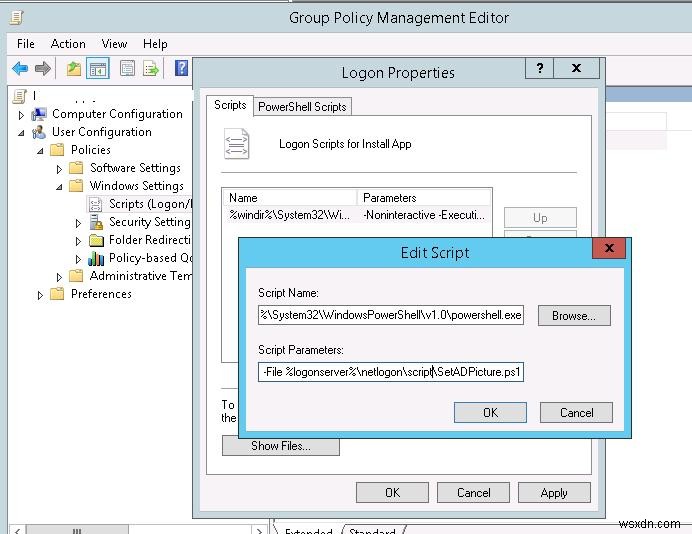692x534 pixels.
Task: Expand the Computer Configuration node
Action: tap(21, 115)
